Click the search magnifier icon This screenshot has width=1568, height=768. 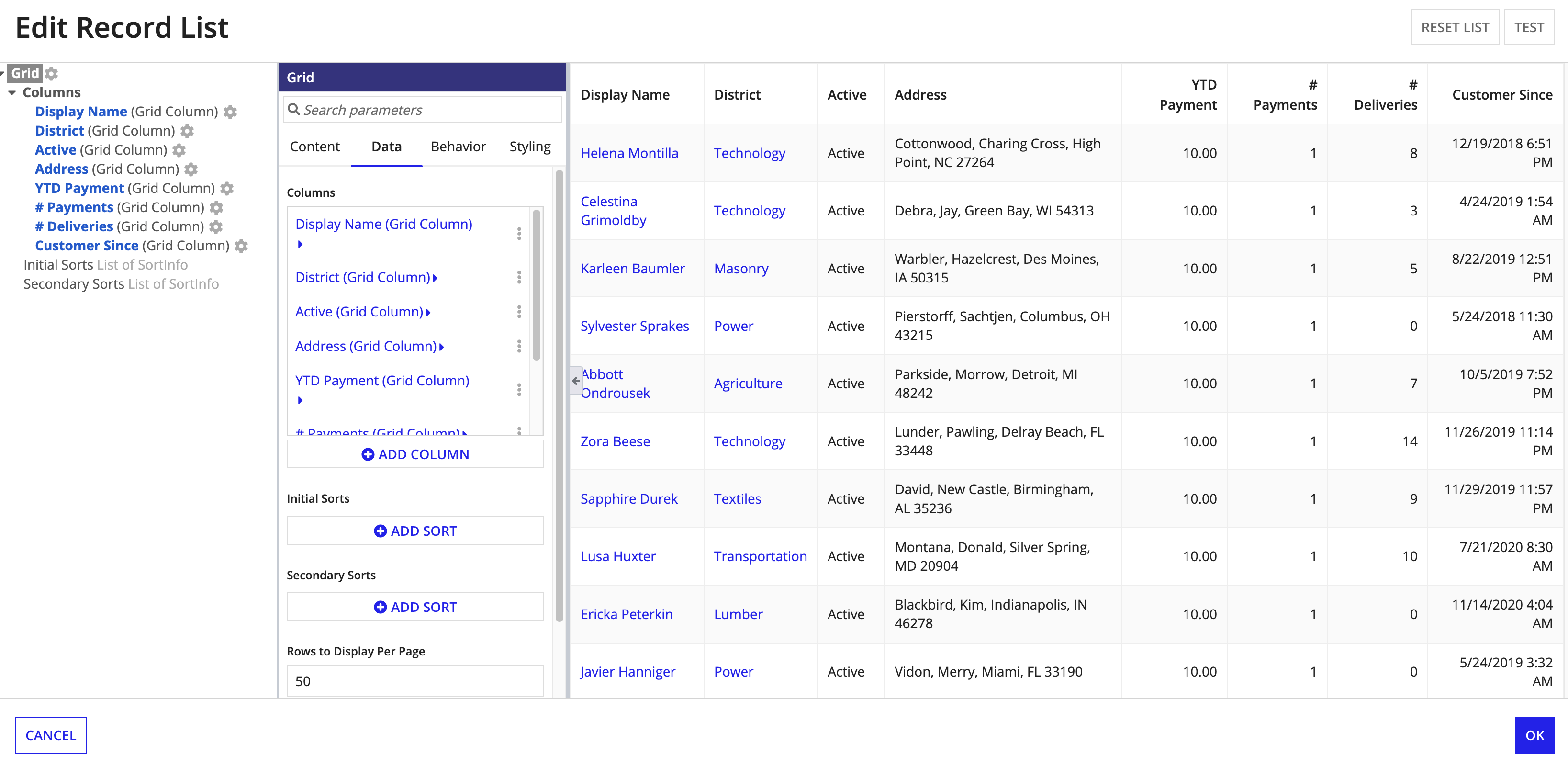(x=294, y=110)
